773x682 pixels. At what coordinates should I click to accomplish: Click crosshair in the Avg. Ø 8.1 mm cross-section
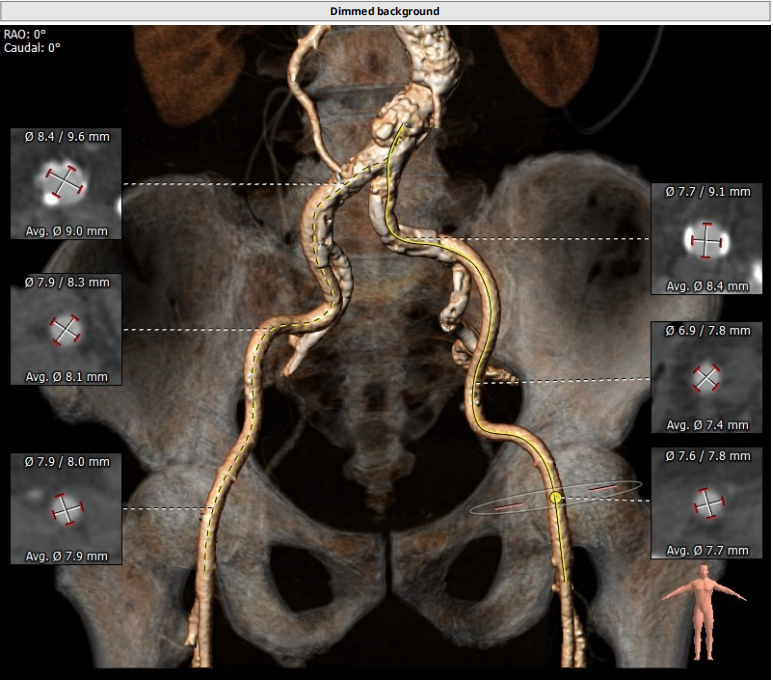tap(65, 329)
